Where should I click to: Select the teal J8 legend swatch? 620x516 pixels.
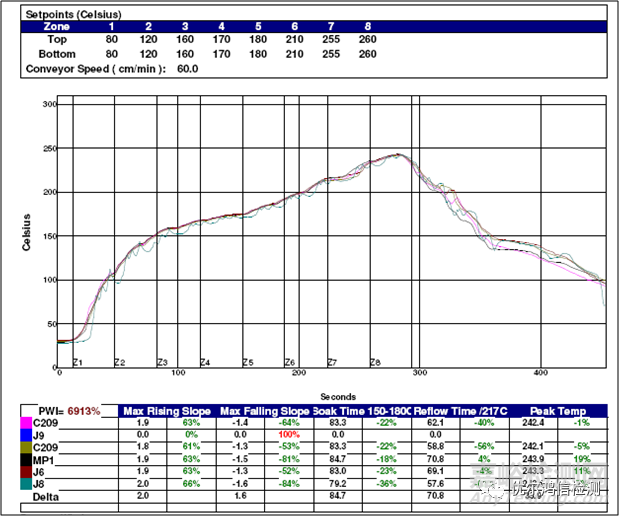(x=27, y=482)
